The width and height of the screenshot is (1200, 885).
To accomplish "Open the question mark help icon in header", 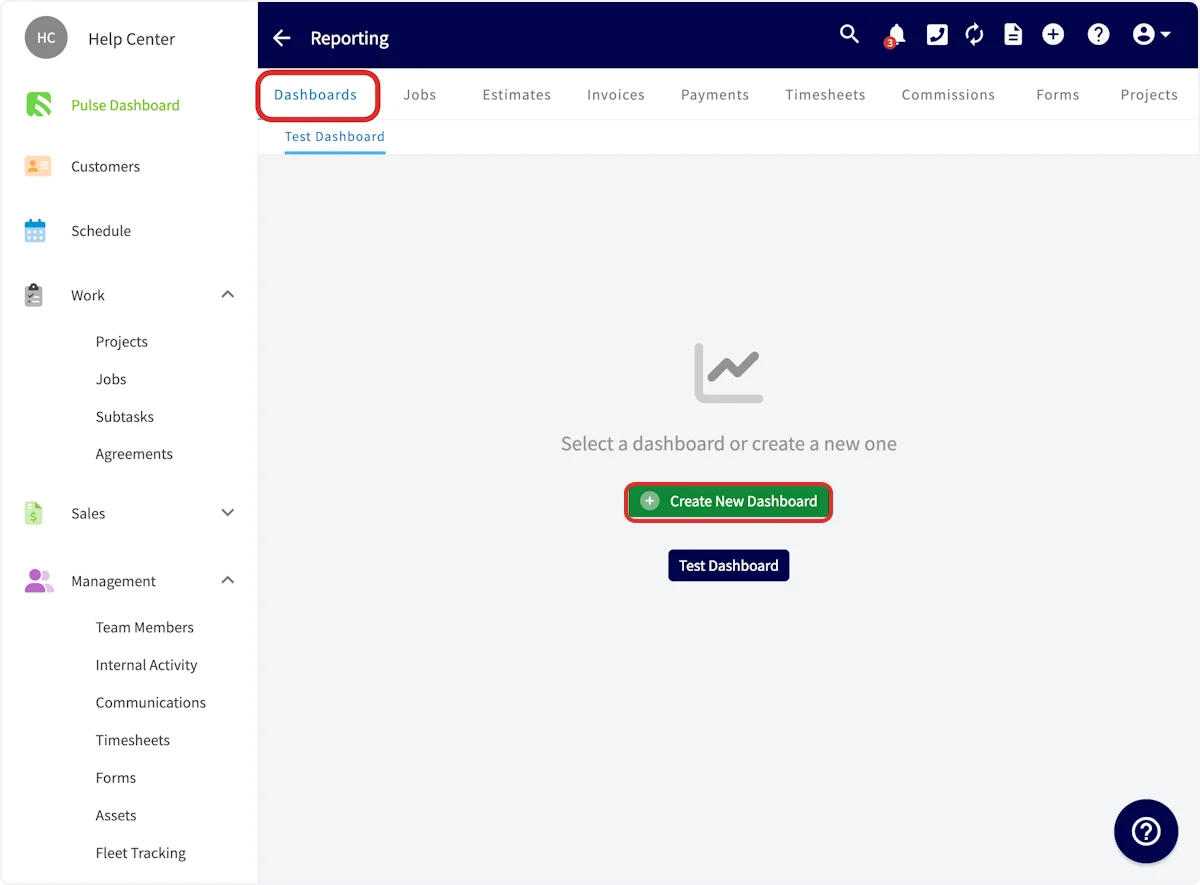I will [1098, 35].
